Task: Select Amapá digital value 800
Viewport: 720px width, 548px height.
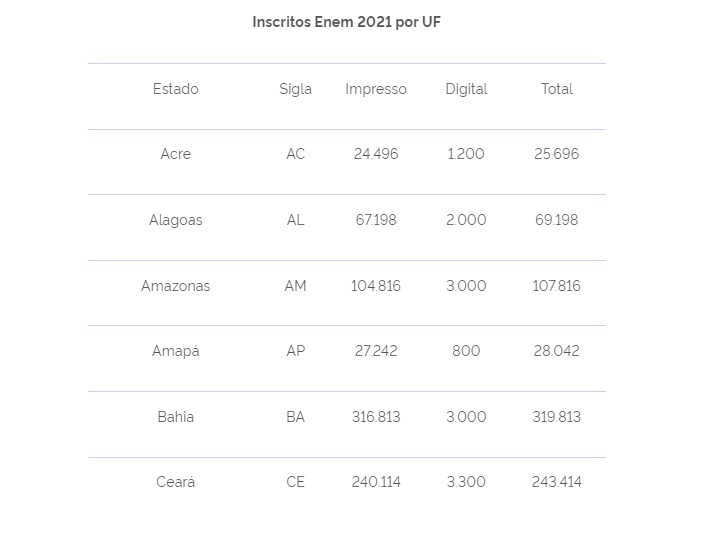Action: [x=466, y=351]
